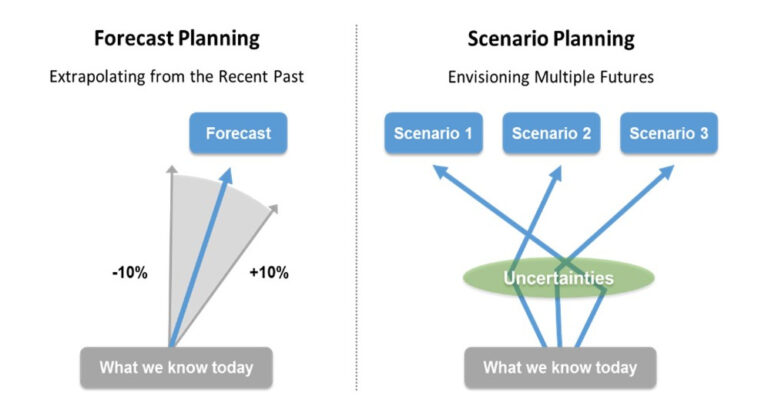Click 'Extrapolating from the Recent Past' subtitle

point(177,77)
